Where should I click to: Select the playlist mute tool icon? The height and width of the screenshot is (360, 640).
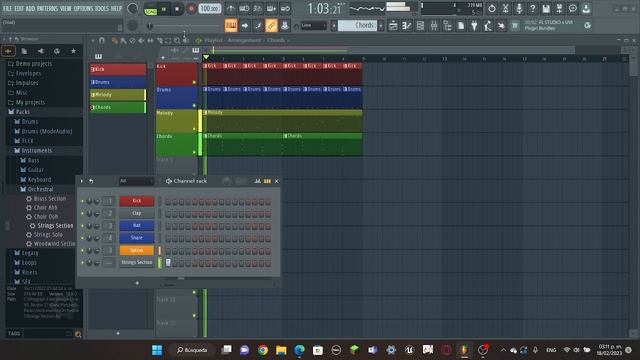141,40
